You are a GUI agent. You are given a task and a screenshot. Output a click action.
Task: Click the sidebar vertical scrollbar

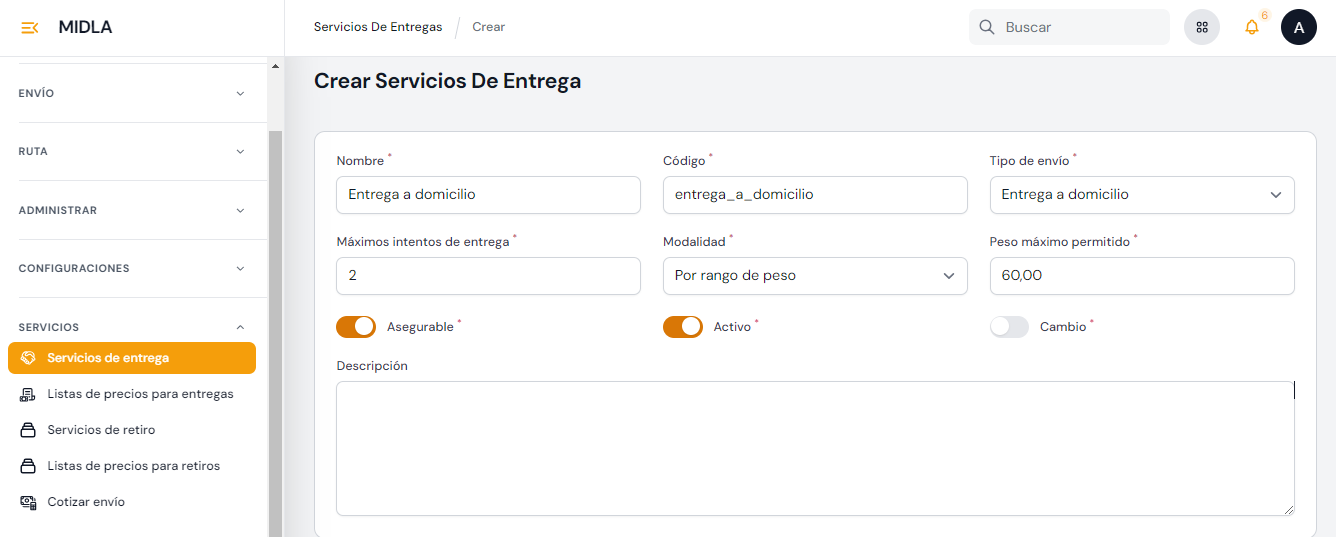(275, 334)
